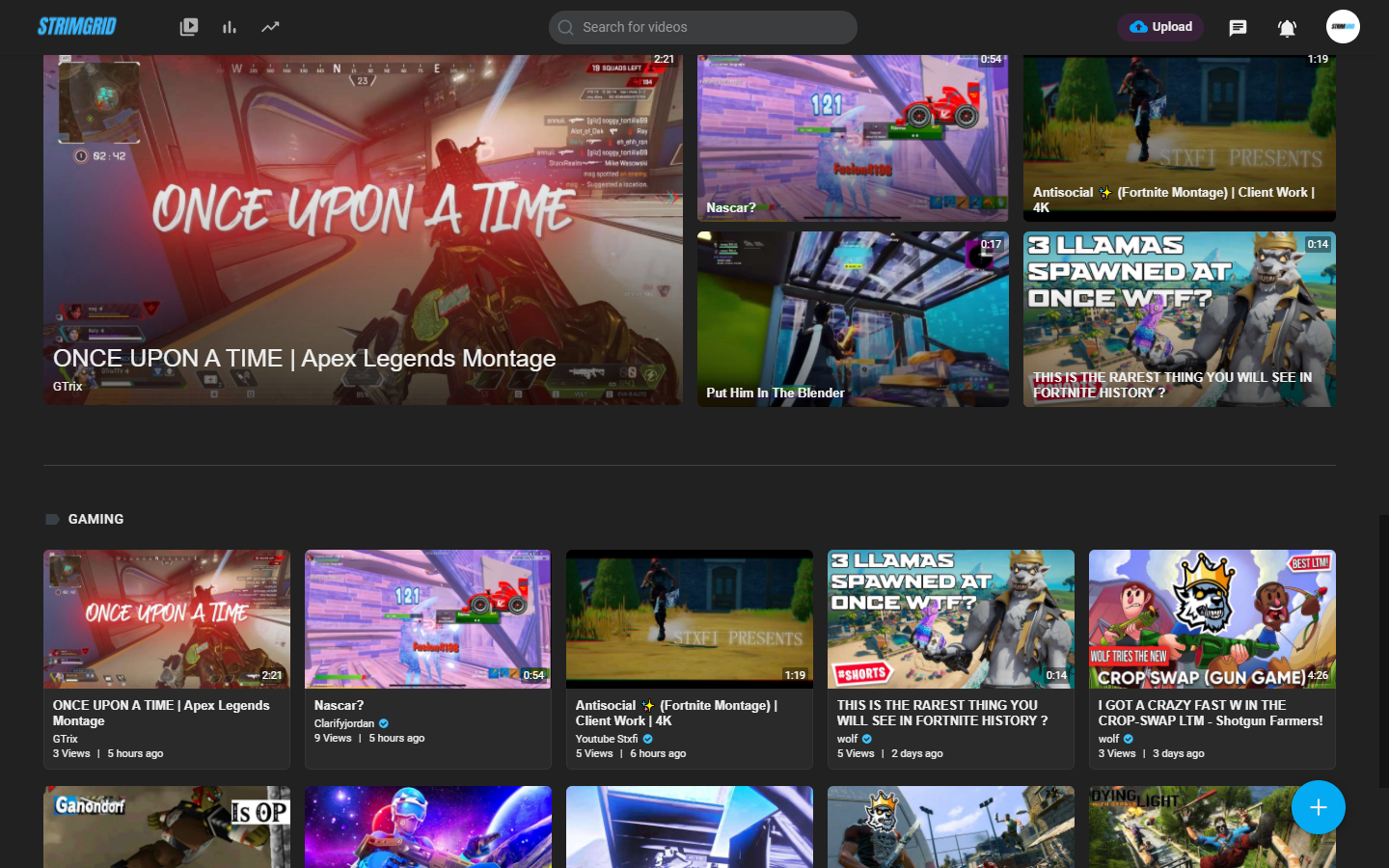
Task: Open THIS IS THE RAREST THING title in Gaming
Action: (x=942, y=713)
